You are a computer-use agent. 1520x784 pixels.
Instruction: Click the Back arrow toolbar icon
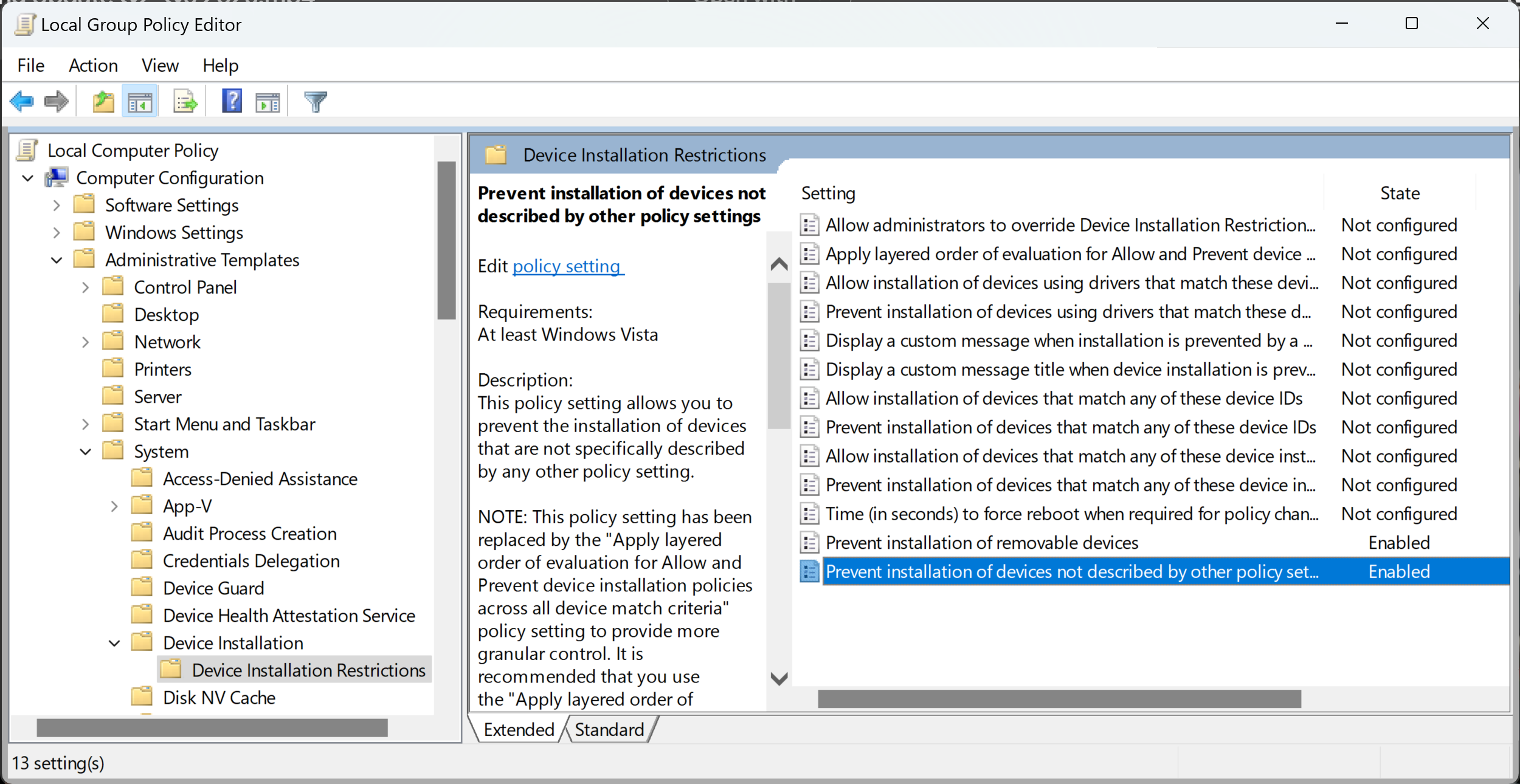coord(22,101)
